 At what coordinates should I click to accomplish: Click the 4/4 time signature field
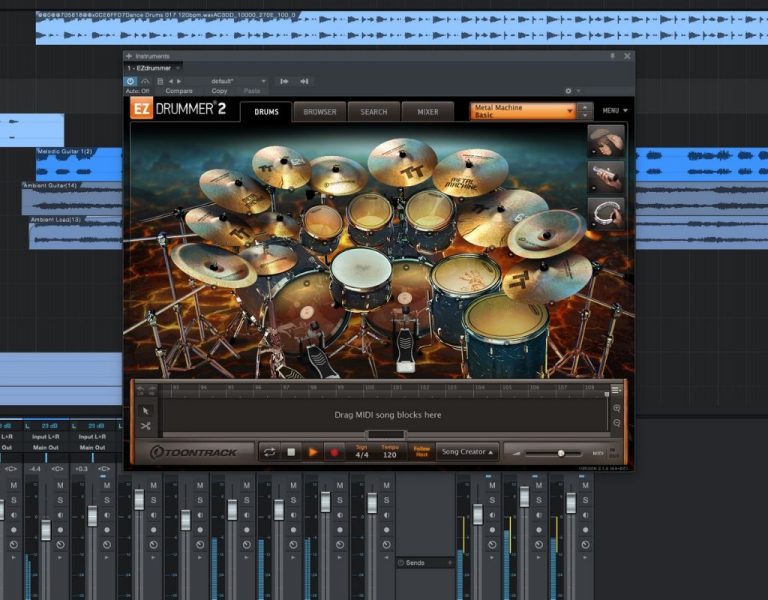coord(361,453)
